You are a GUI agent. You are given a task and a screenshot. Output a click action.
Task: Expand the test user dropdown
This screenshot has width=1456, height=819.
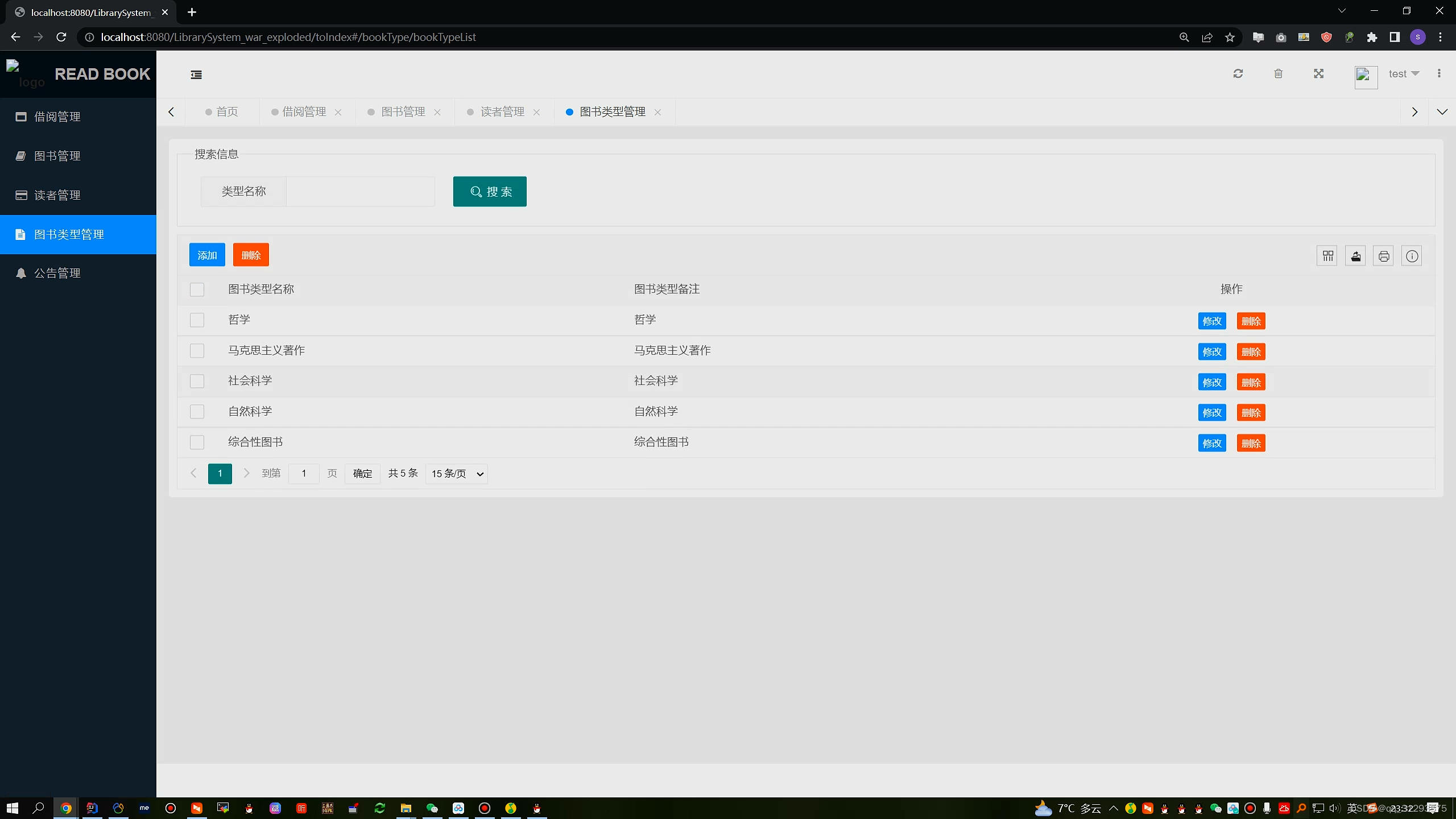click(1404, 74)
